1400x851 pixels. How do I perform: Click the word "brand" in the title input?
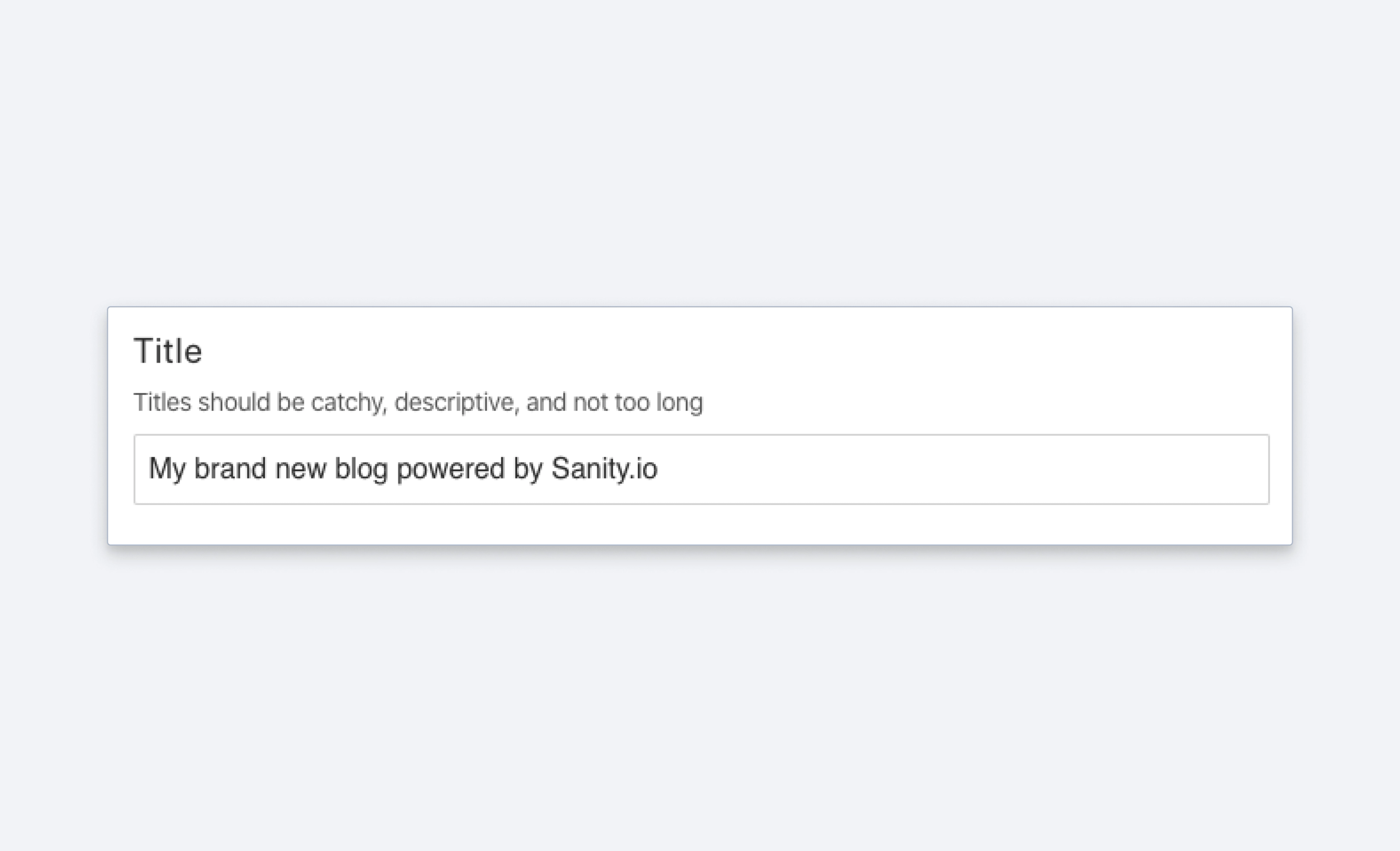tap(230, 469)
